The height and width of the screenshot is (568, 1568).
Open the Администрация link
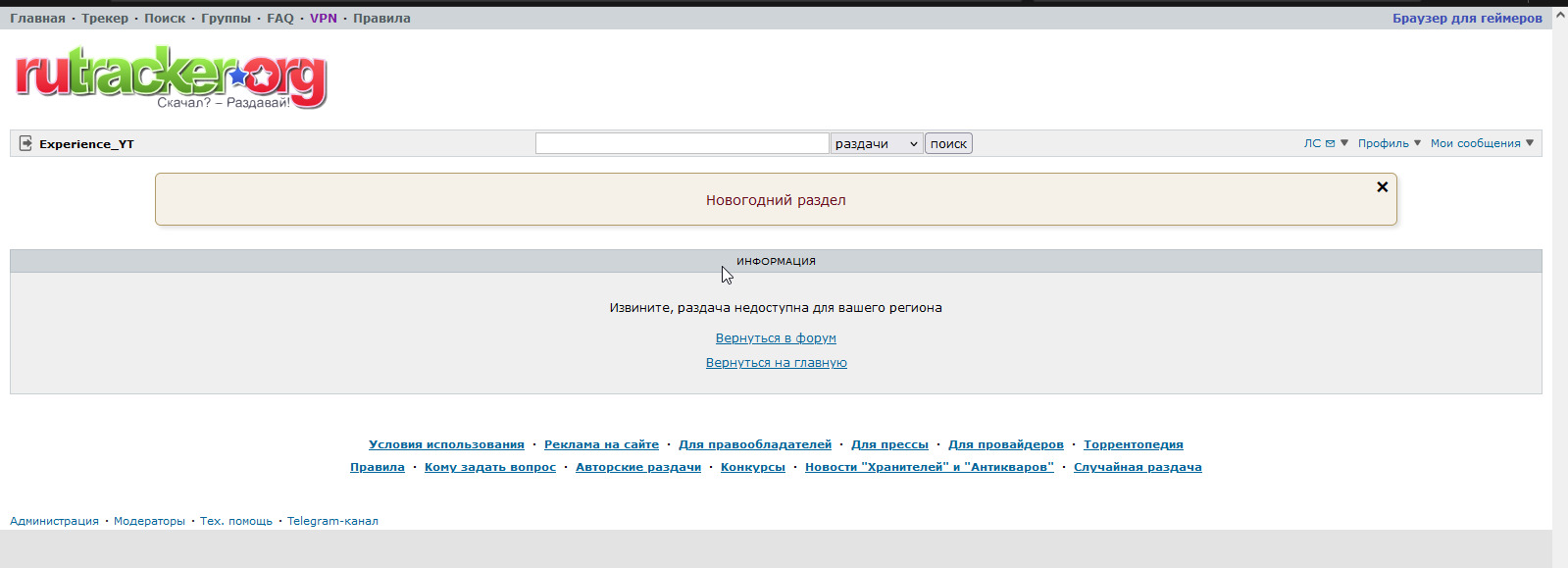tap(54, 521)
